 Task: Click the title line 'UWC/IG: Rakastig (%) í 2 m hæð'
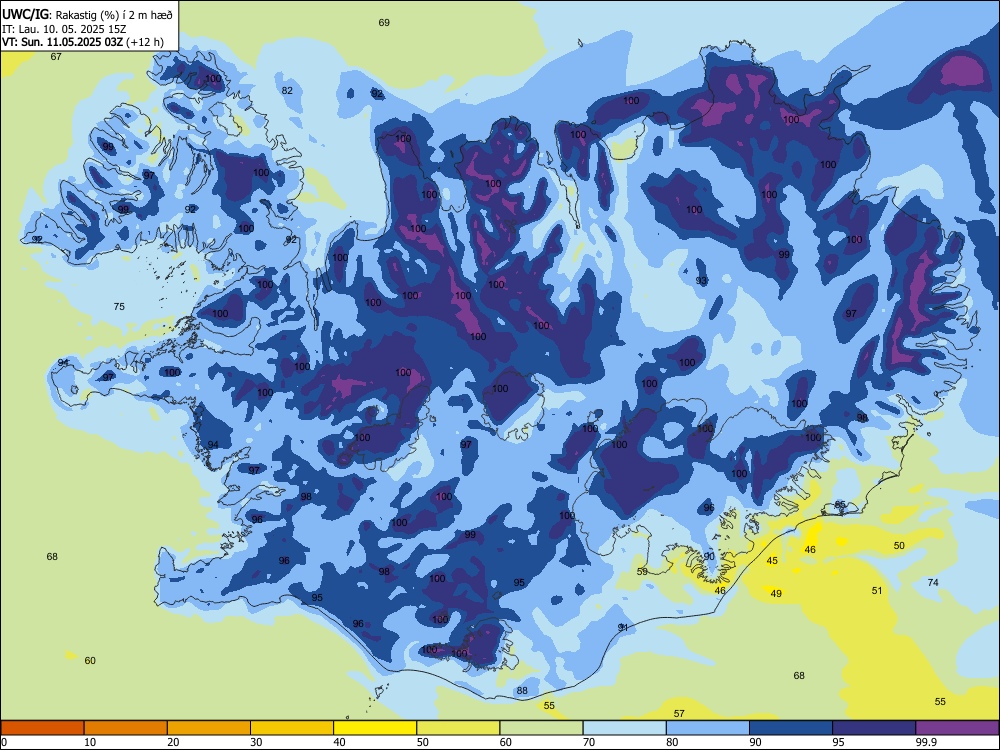[87, 14]
